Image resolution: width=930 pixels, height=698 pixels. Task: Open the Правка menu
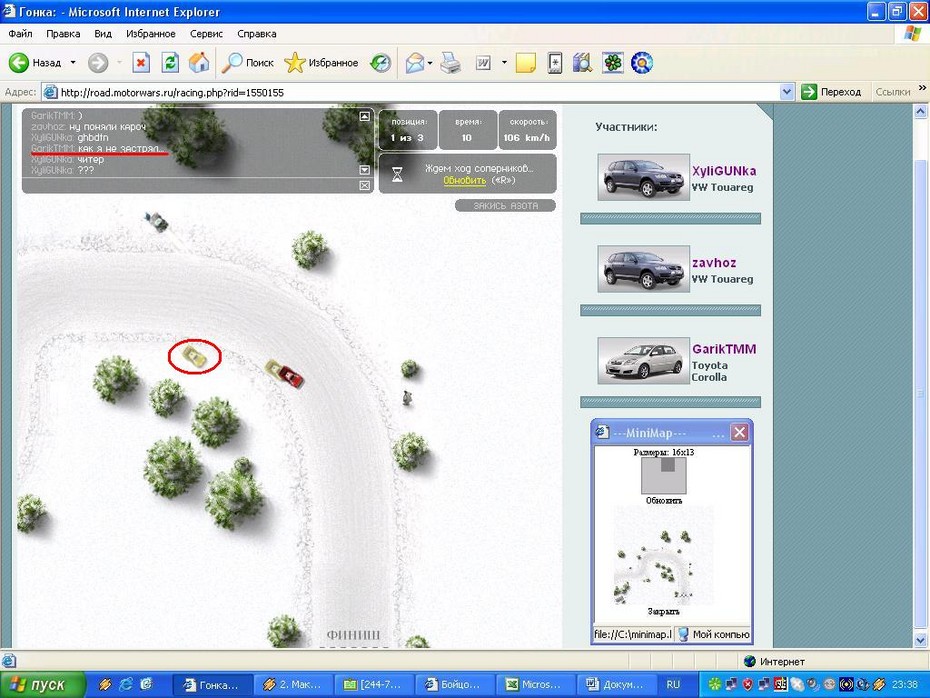[x=63, y=34]
